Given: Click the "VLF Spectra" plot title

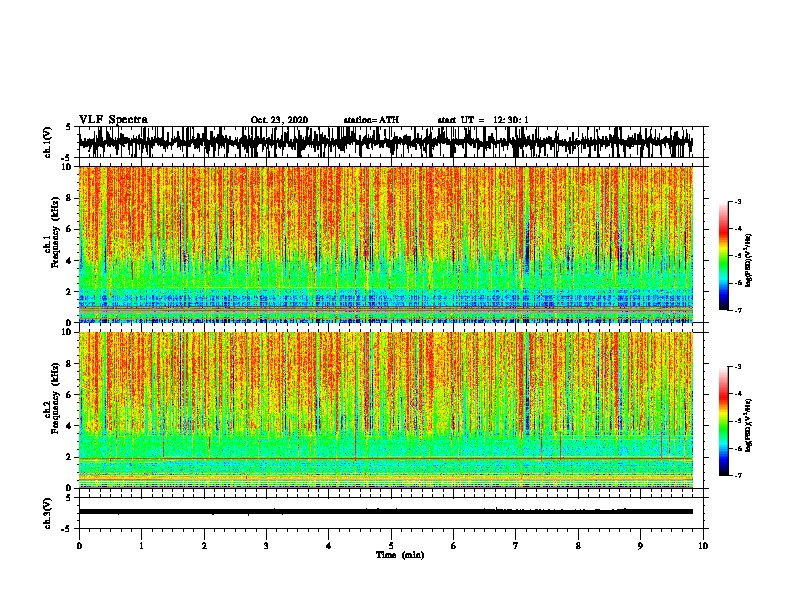Looking at the screenshot, I should [113, 120].
